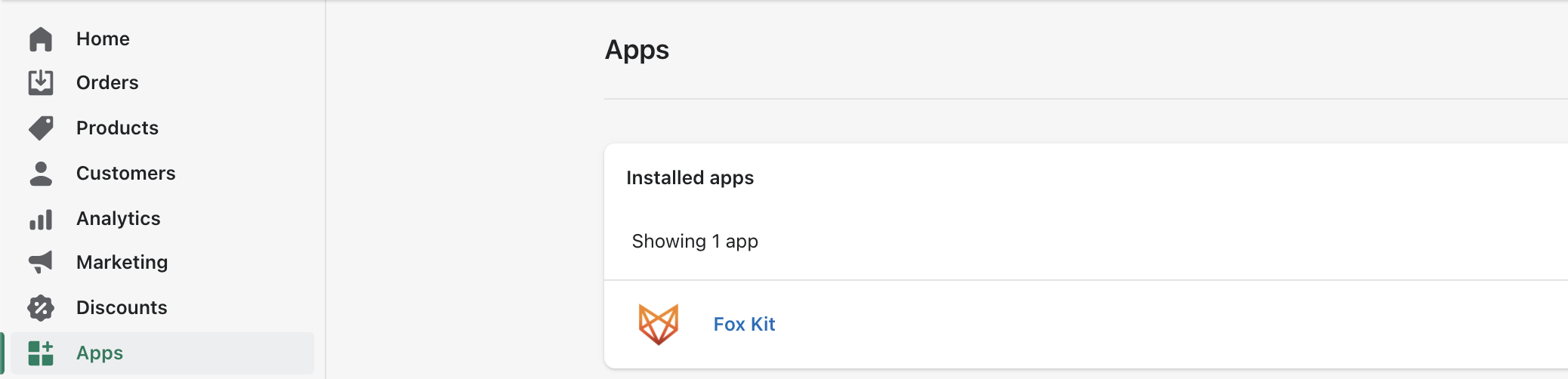Click the green Apps grid icon
Image resolution: width=1568 pixels, height=379 pixels.
41,353
